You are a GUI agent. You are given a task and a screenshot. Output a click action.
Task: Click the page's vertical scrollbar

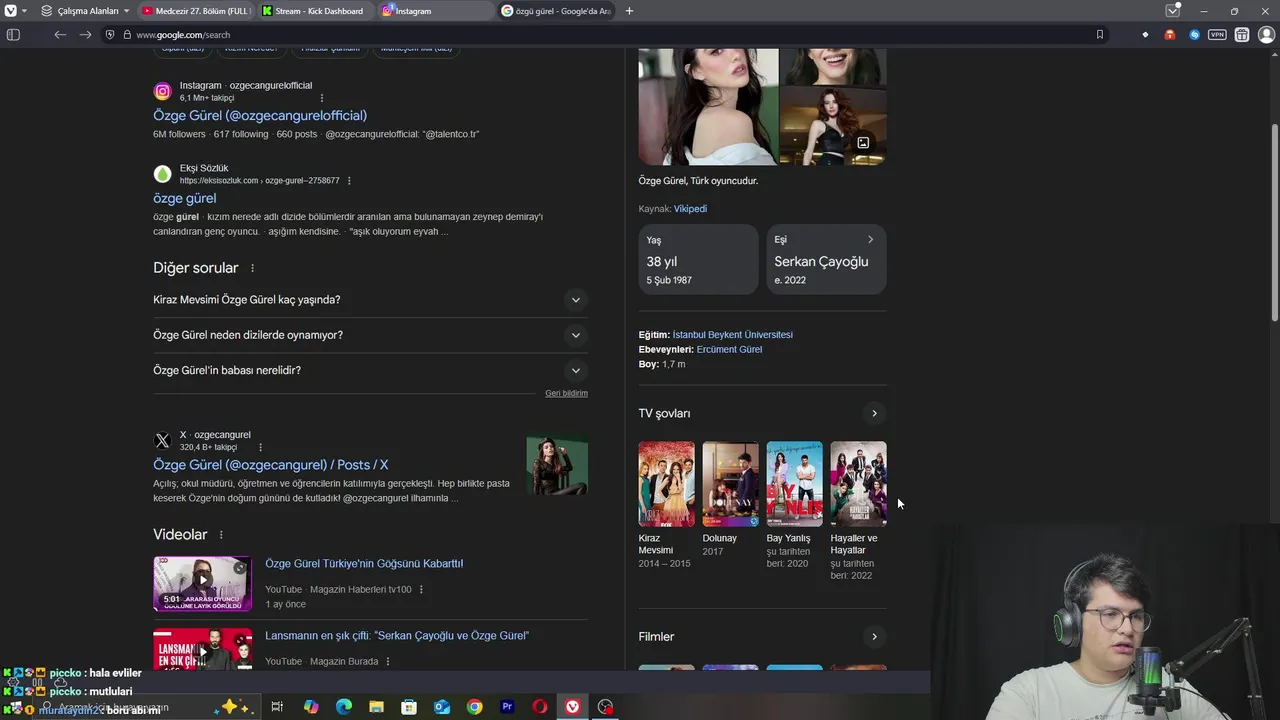[1274, 220]
